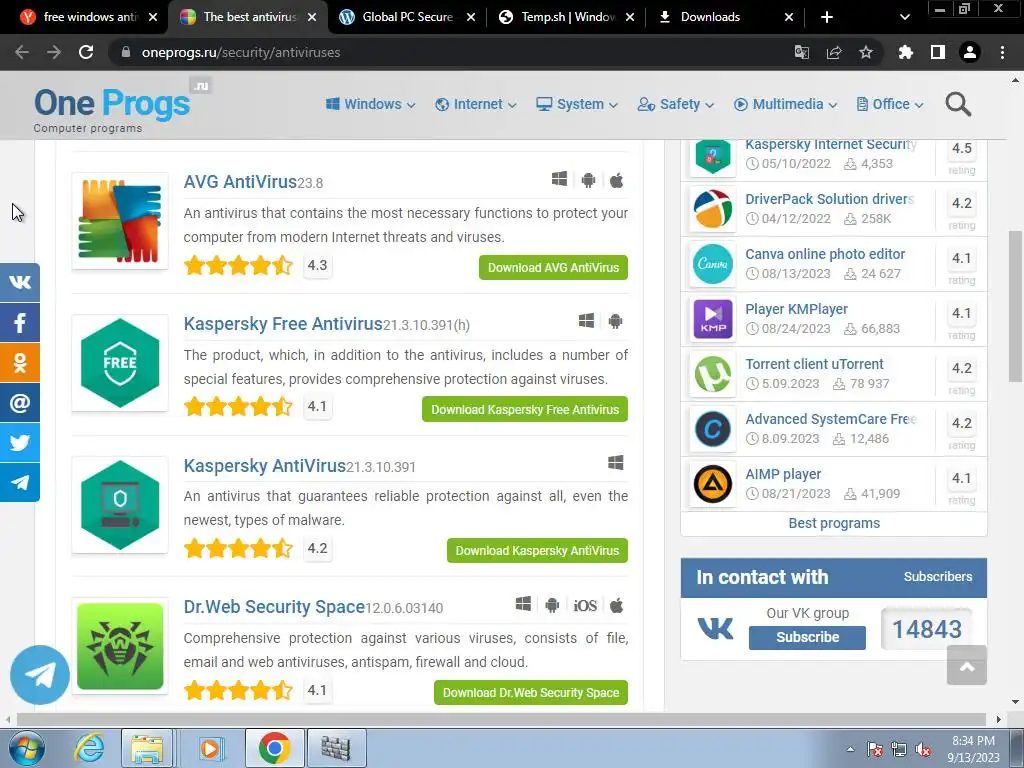
Task: Open Best programs link
Action: 834,523
